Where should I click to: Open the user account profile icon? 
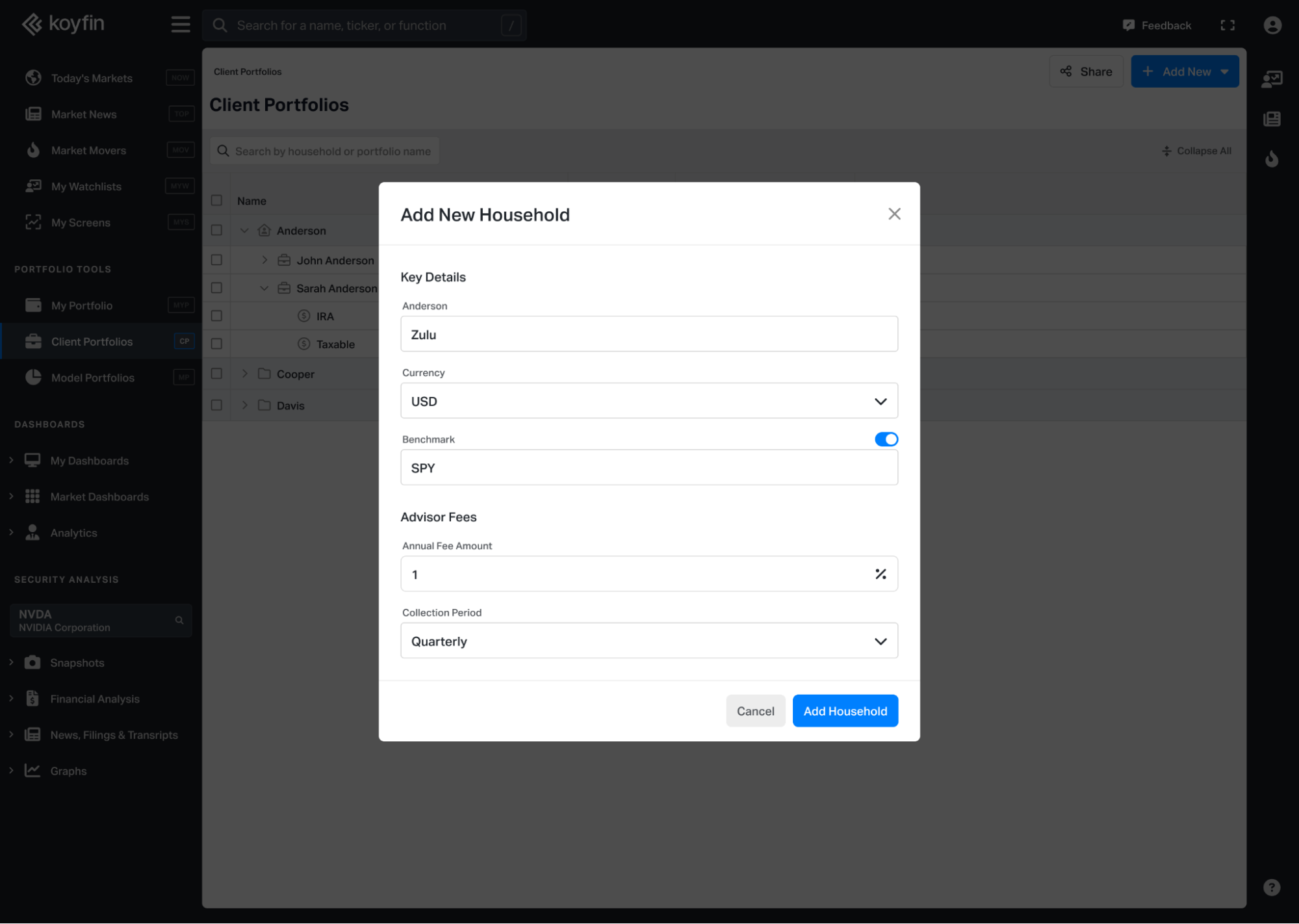point(1272,25)
